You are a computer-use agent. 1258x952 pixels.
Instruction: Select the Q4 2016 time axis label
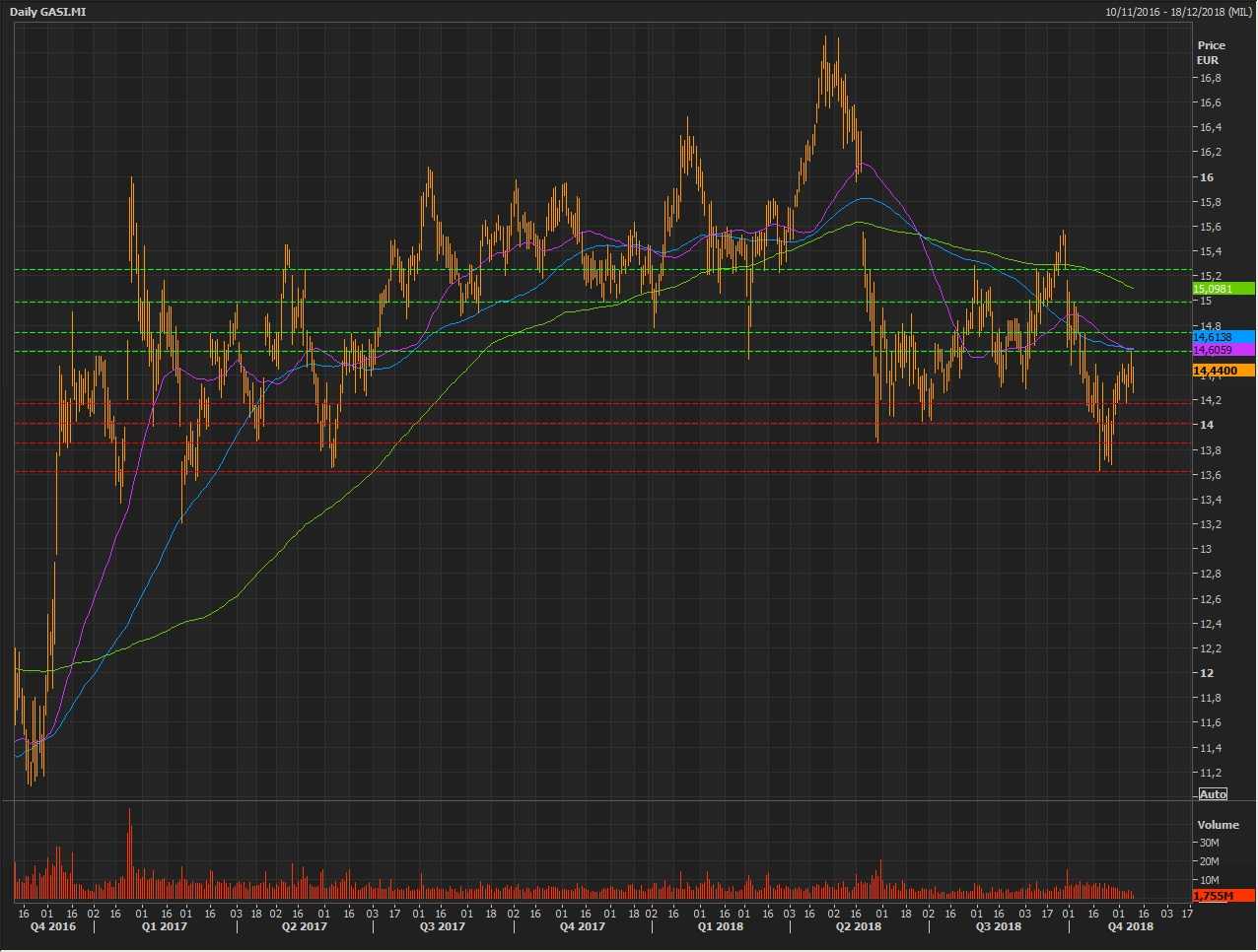point(52,926)
